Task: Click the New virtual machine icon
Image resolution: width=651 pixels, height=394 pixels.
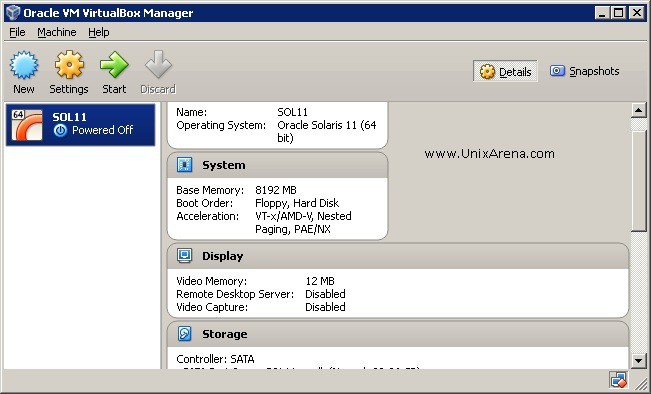Action: [24, 65]
